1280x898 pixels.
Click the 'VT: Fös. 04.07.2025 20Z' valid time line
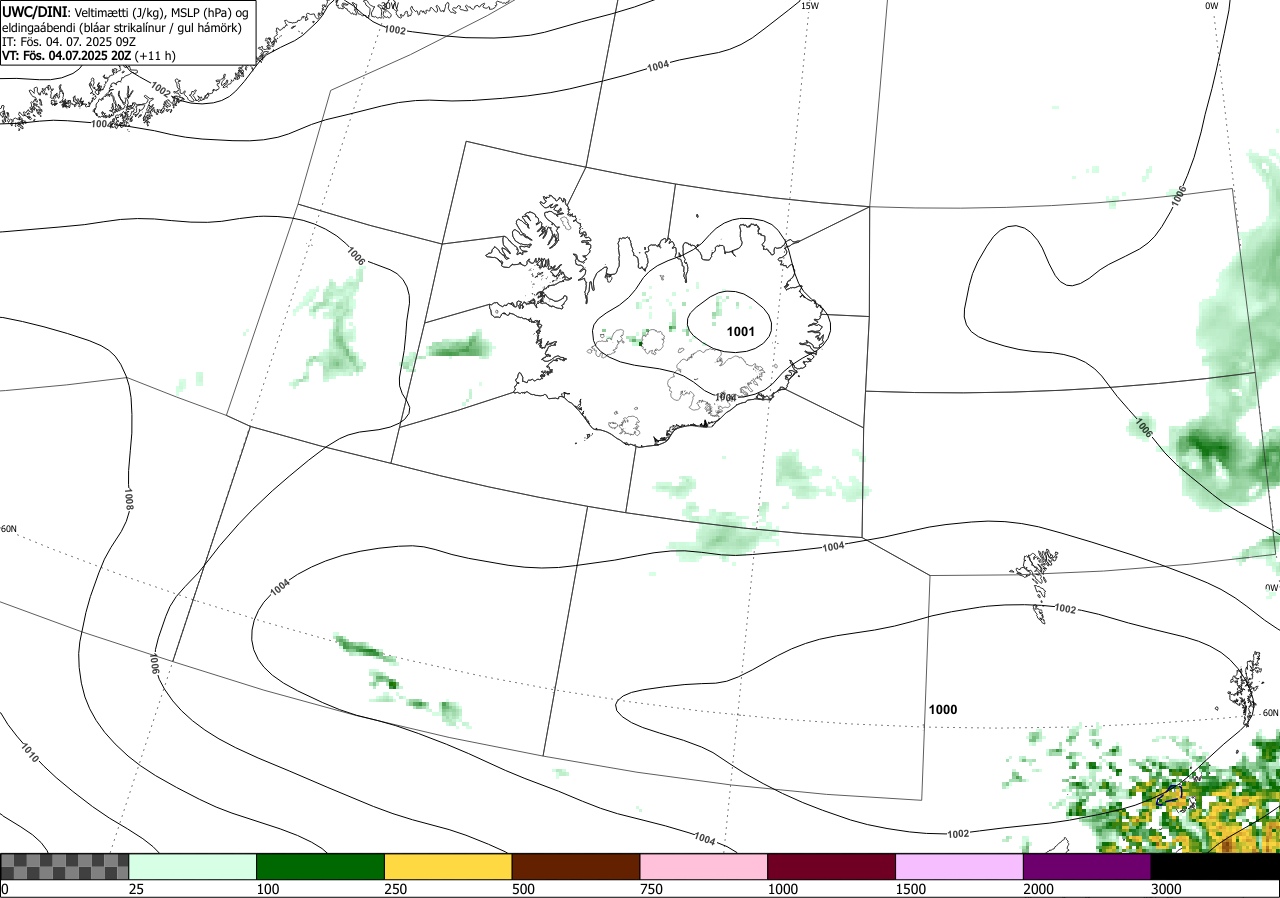[x=89, y=57]
